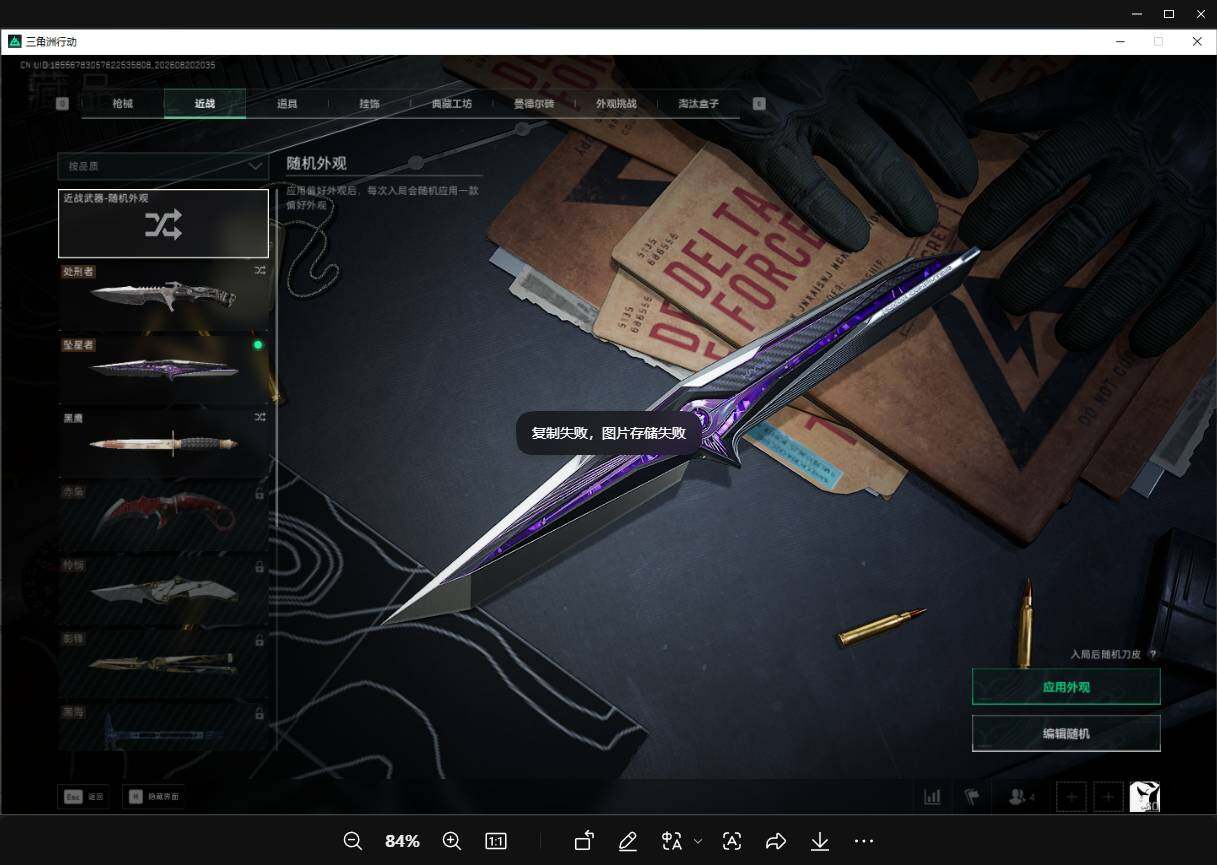
Task: Select the 近战 tab
Action: pyautogui.click(x=204, y=103)
